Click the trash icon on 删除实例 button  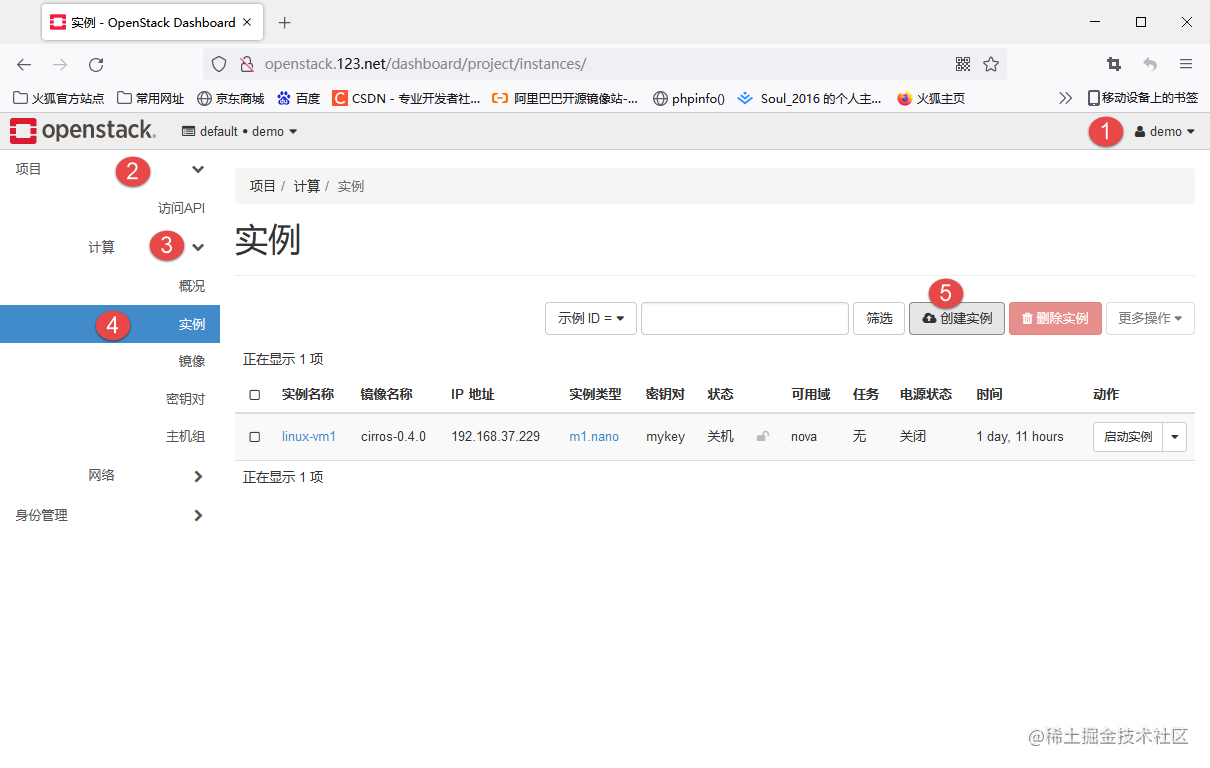tap(1028, 318)
